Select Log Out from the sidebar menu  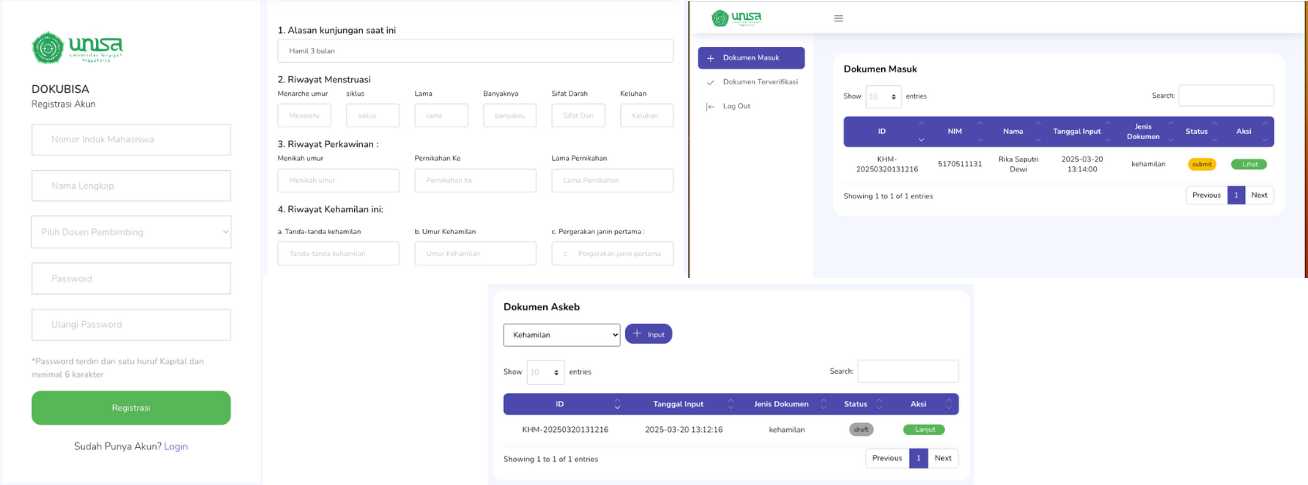pyautogui.click(x=736, y=106)
